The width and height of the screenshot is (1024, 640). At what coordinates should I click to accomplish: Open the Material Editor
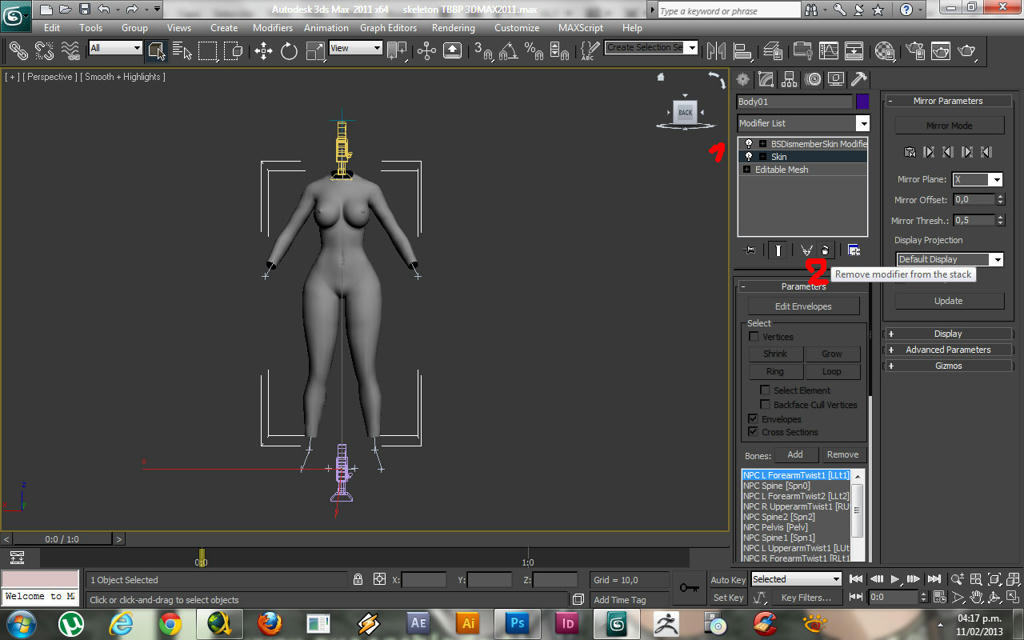(x=884, y=51)
